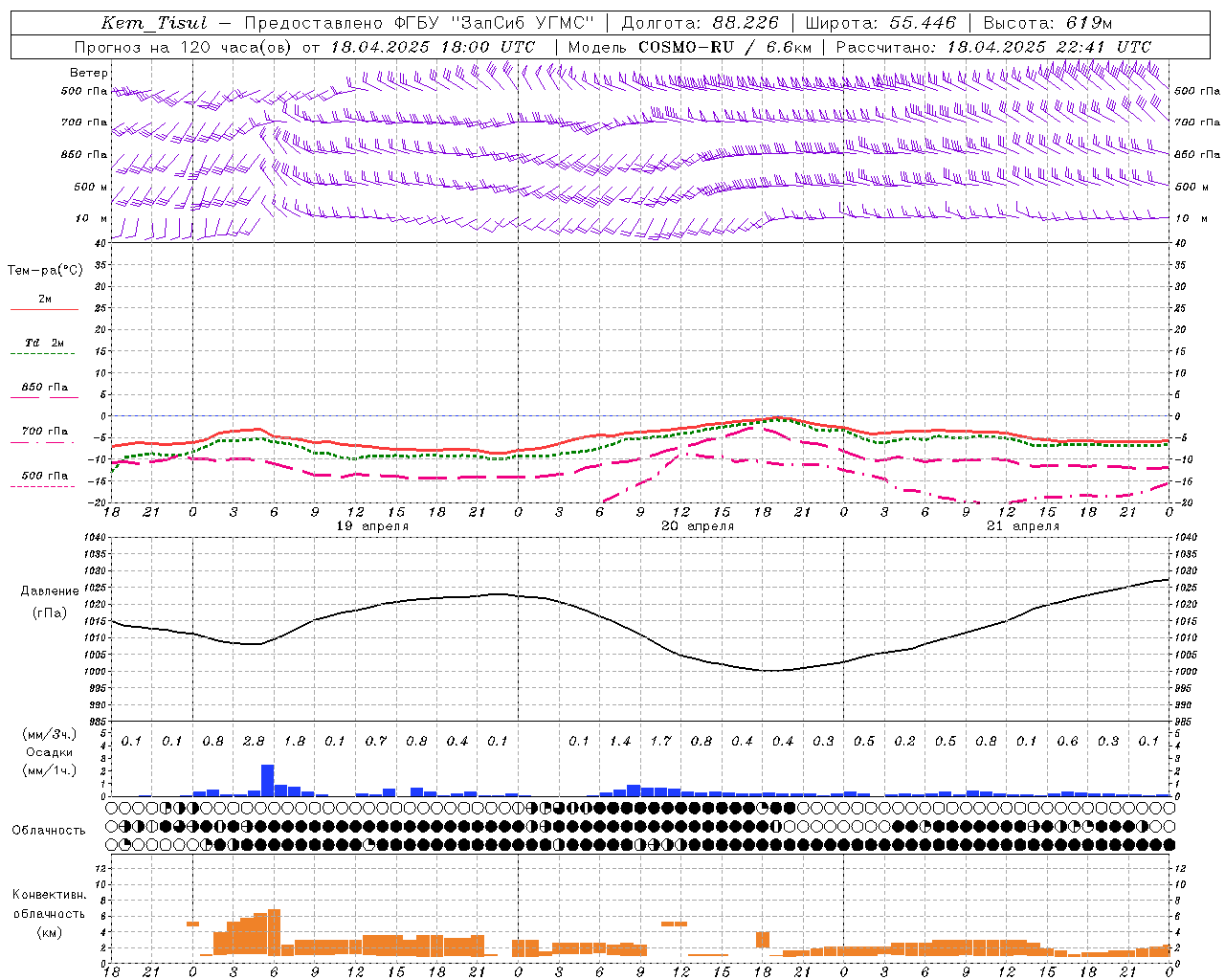Click the 0.6 precipitation total value

coord(1067,742)
